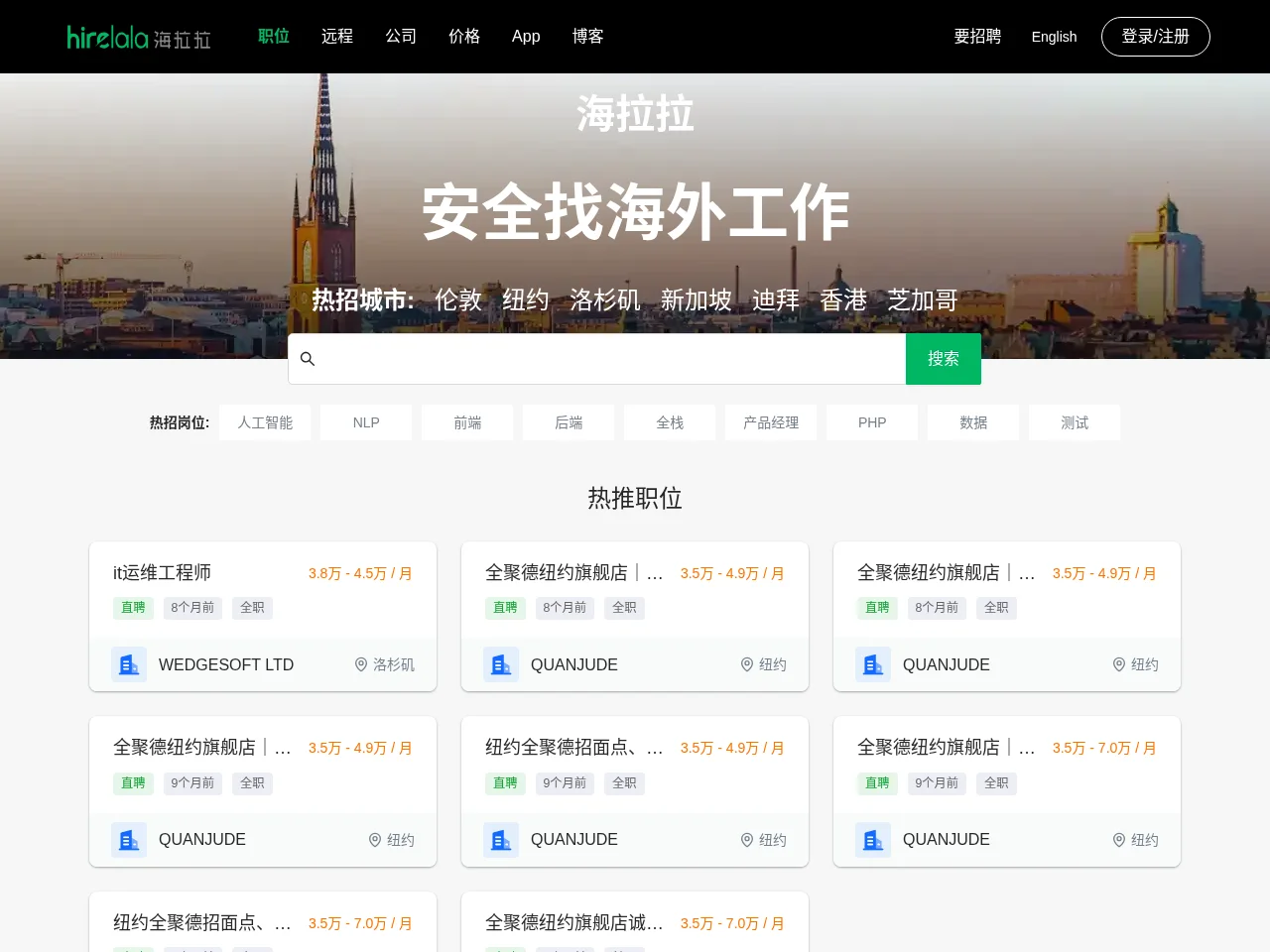Viewport: 1270px width, 952px height.
Task: Click the 3.8万 - 4.5万 / 月 salary text
Action: pyautogui.click(x=360, y=573)
